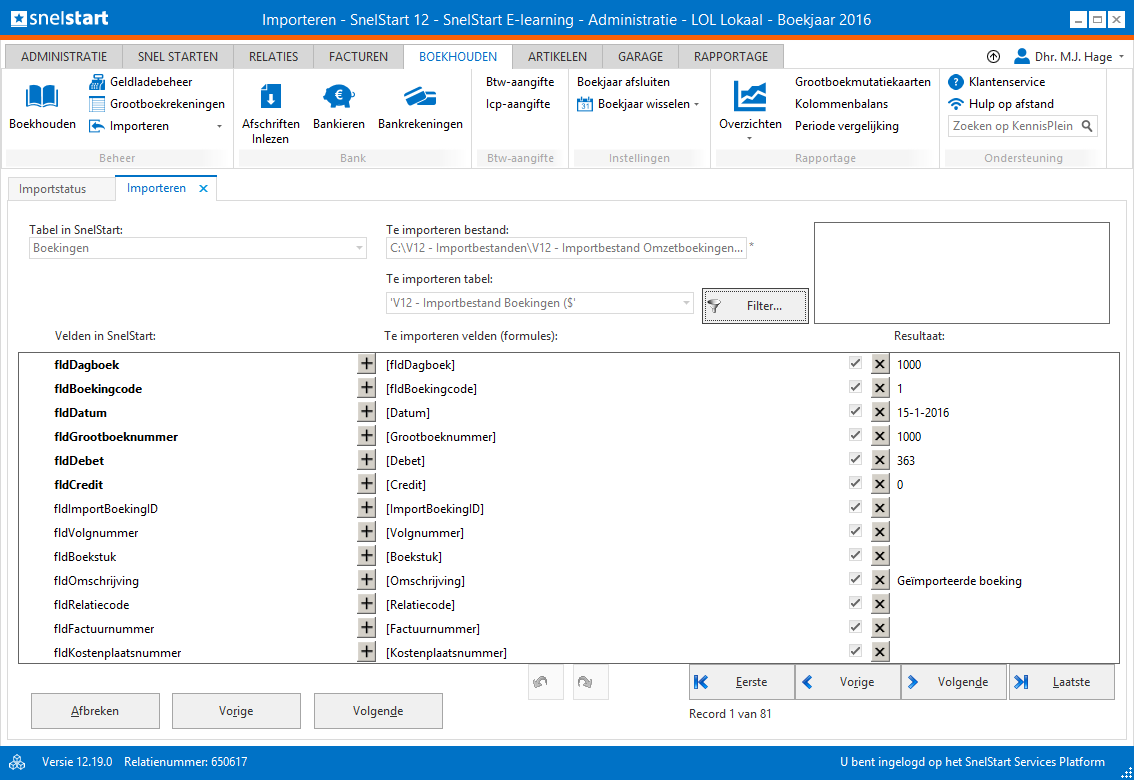The image size is (1134, 780).
Task: Click the status bar services icon
Action: (x=17, y=762)
